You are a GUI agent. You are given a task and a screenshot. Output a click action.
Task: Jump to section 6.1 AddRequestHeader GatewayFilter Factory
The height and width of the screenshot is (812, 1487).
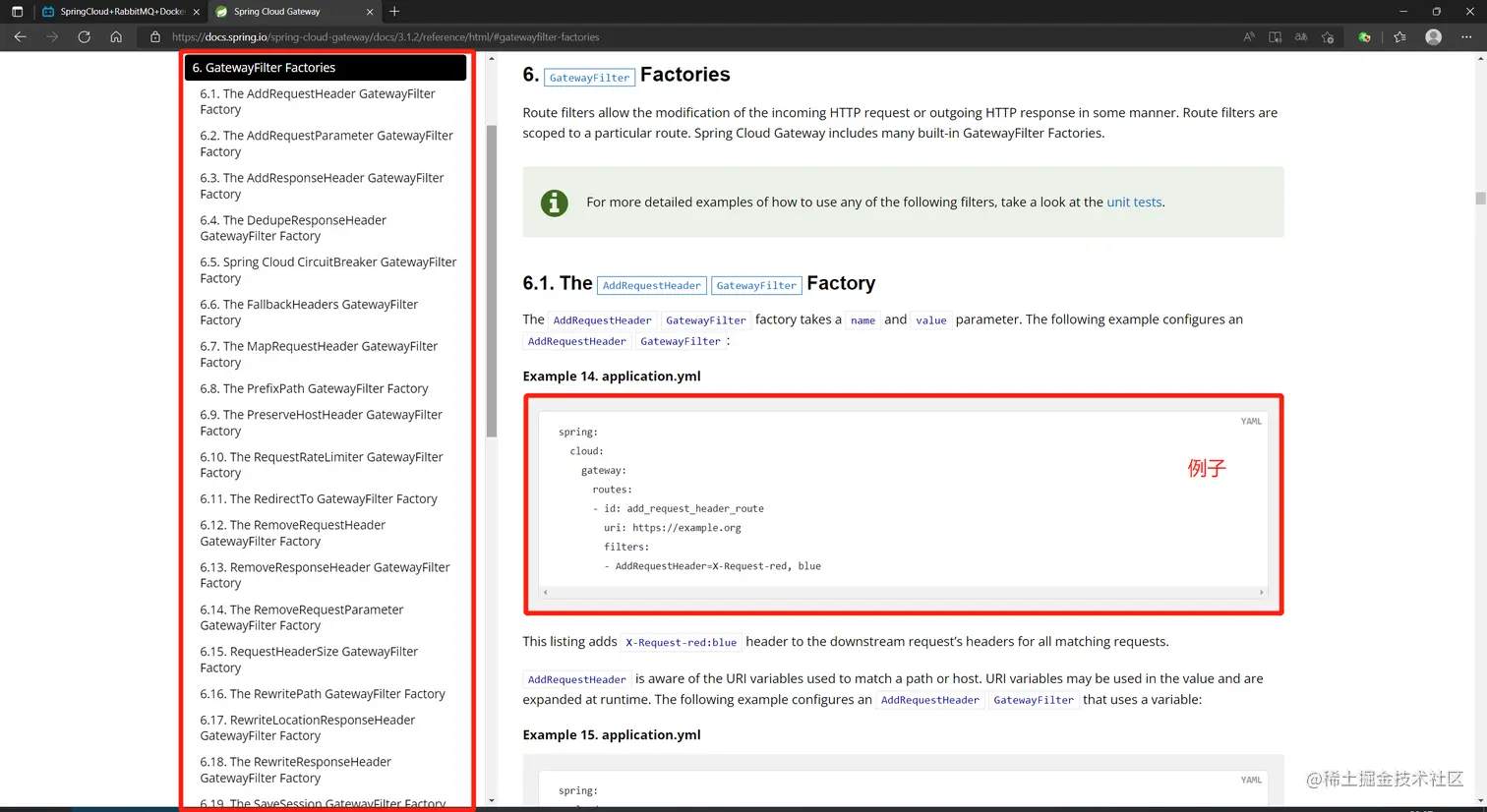[318, 101]
